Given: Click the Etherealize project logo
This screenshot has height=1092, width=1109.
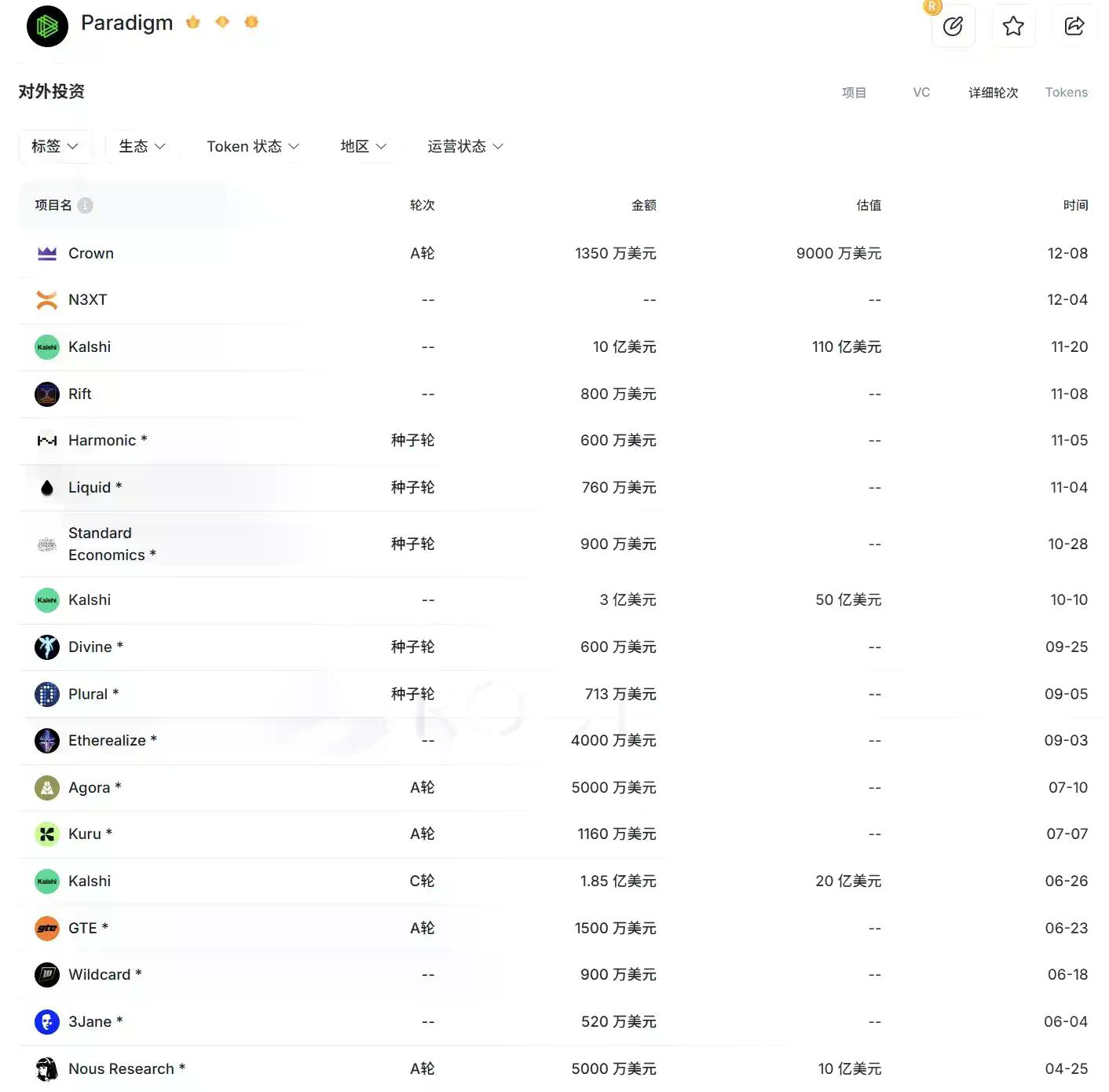Looking at the screenshot, I should [47, 740].
